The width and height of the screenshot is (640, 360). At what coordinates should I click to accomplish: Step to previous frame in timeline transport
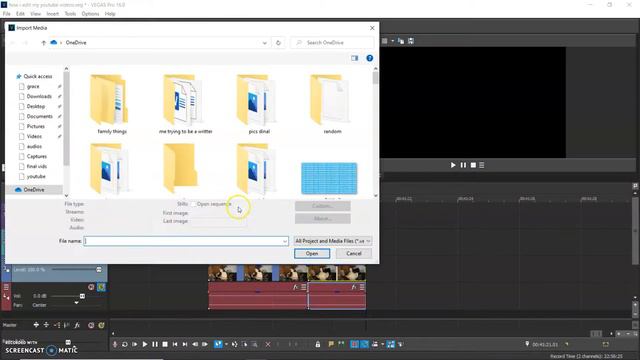(195, 344)
